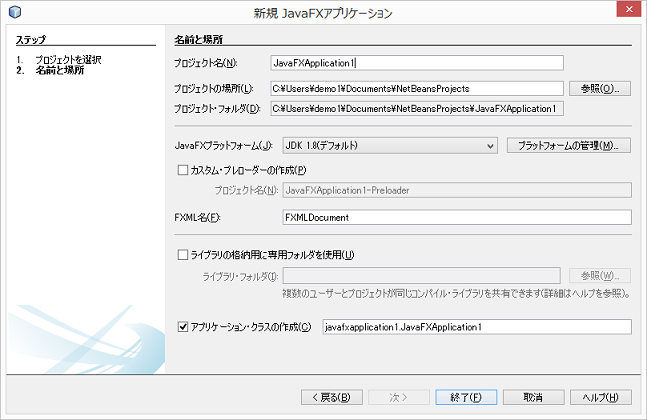Click the 終了(F) finish button
Viewport: 647px width, 420px height.
[x=466, y=397]
